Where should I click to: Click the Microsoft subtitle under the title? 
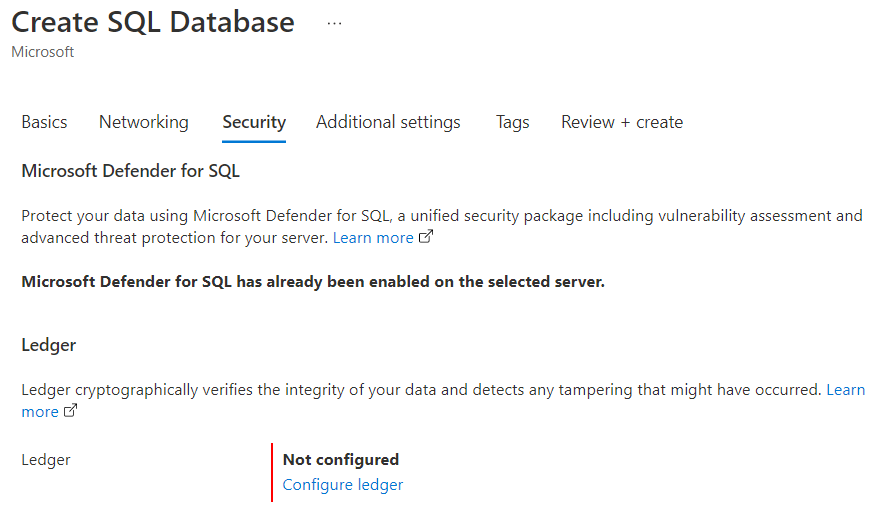click(42, 52)
